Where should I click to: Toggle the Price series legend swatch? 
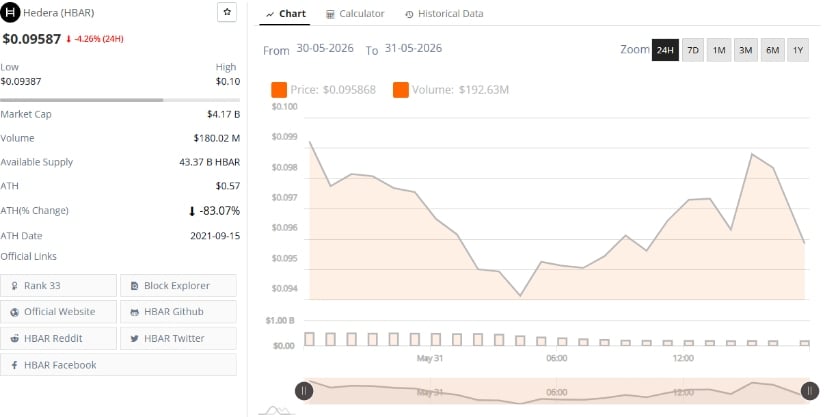pos(279,90)
